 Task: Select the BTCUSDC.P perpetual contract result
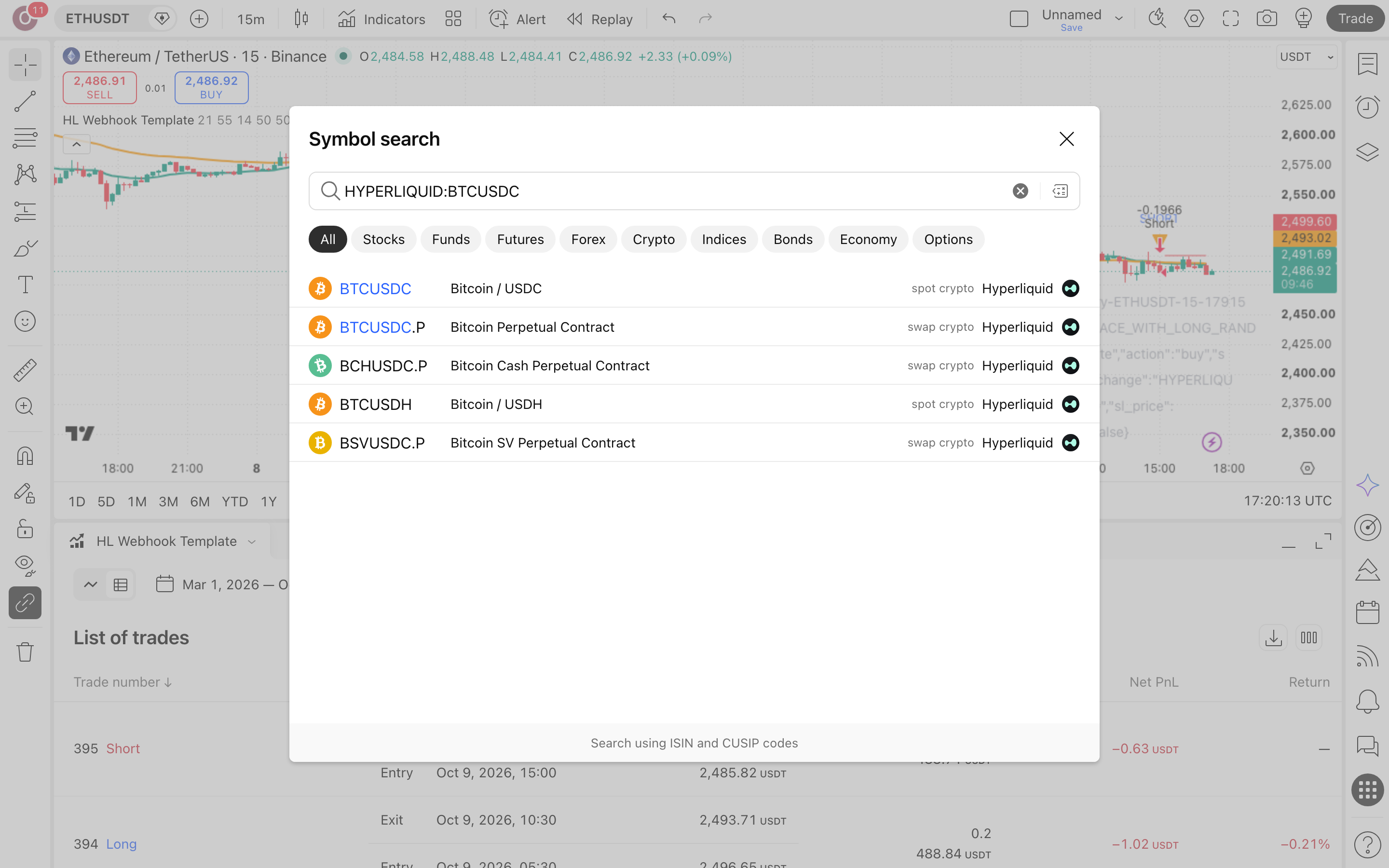pyautogui.click(x=694, y=326)
